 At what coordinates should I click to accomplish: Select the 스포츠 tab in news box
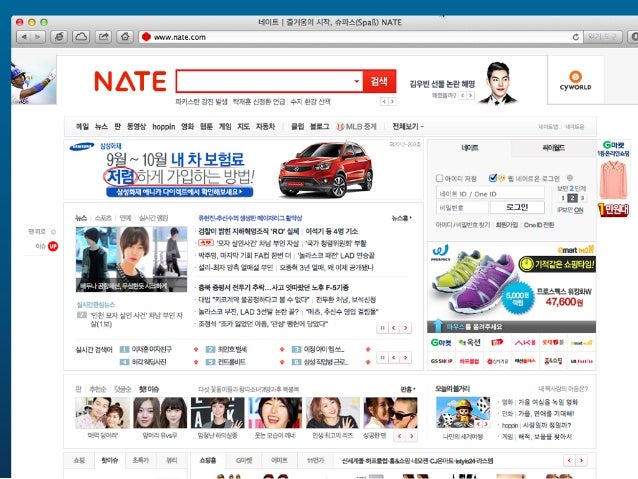pyautogui.click(x=103, y=218)
